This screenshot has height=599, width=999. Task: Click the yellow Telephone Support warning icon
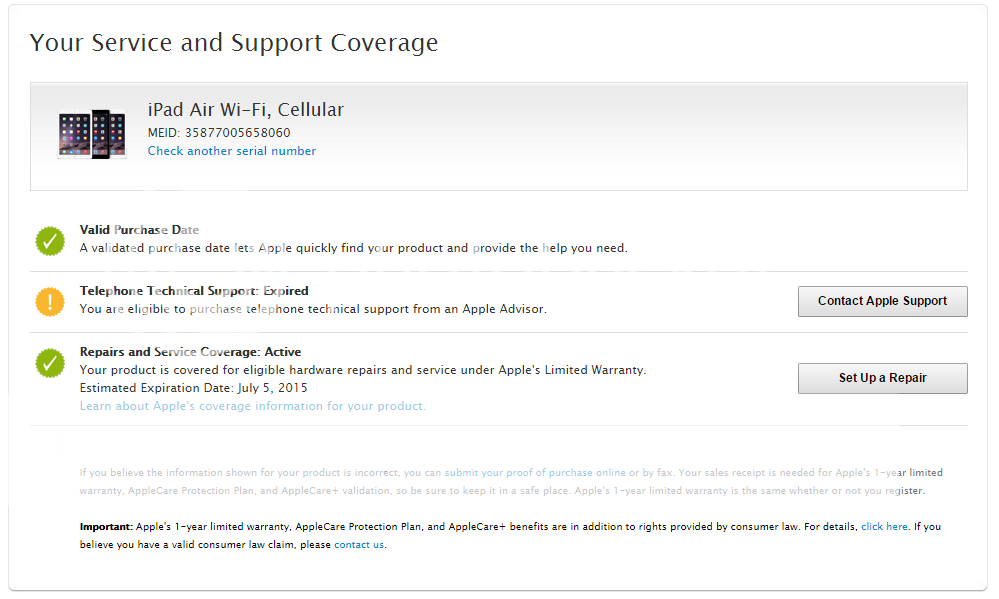[x=49, y=301]
